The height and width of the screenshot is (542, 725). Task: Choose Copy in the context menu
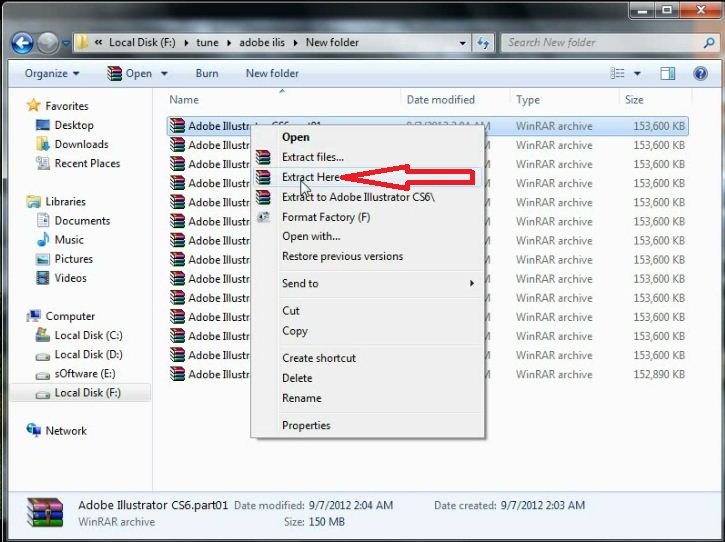295,331
